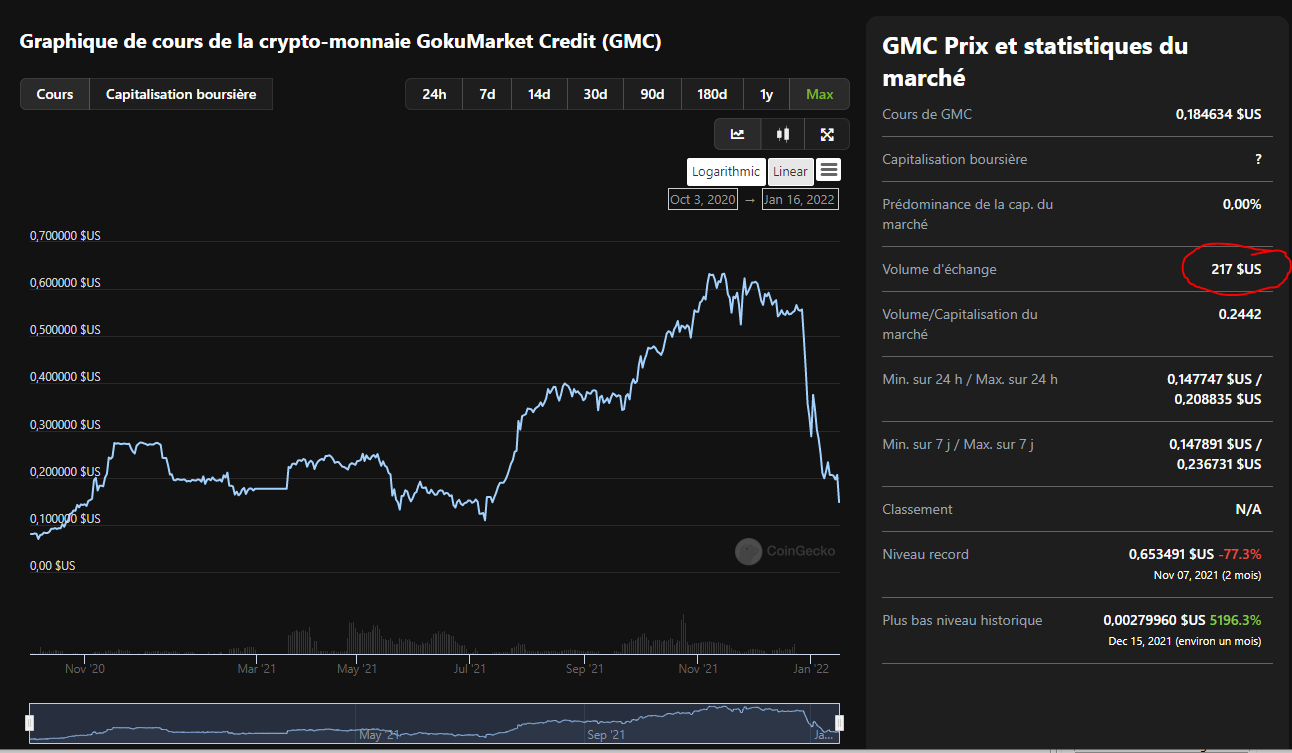Viewport: 1292px width, 753px height.
Task: Show the 30d price range
Action: [595, 94]
